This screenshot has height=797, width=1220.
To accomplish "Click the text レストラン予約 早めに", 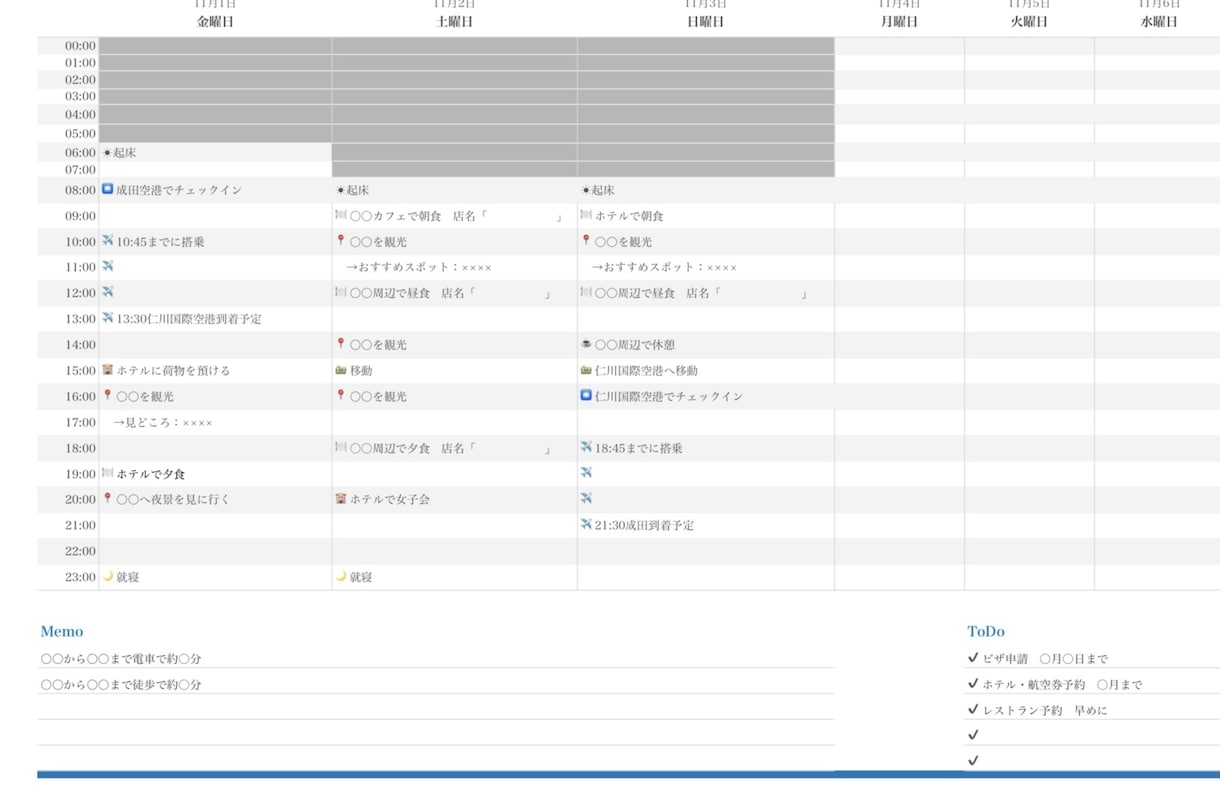I will pyautogui.click(x=1045, y=711).
